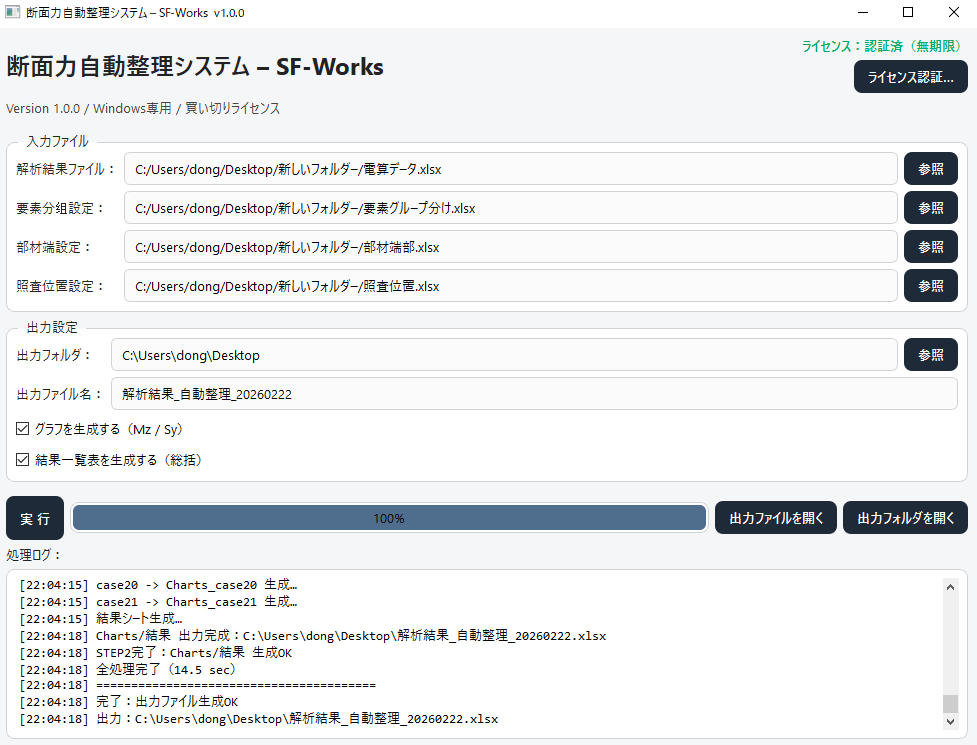977x745 pixels.
Task: Click 参照 next to 照査位置設定
Action: pyautogui.click(x=930, y=286)
